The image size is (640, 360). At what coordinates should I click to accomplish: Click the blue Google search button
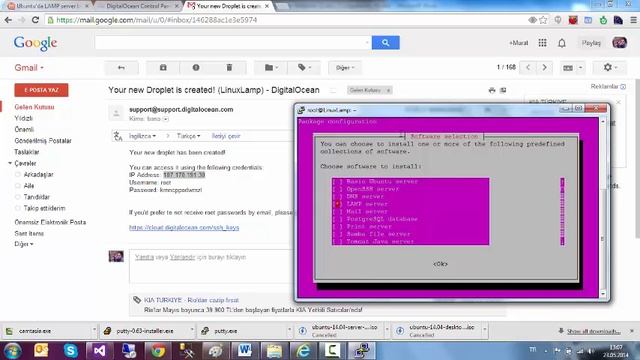(x=385, y=42)
